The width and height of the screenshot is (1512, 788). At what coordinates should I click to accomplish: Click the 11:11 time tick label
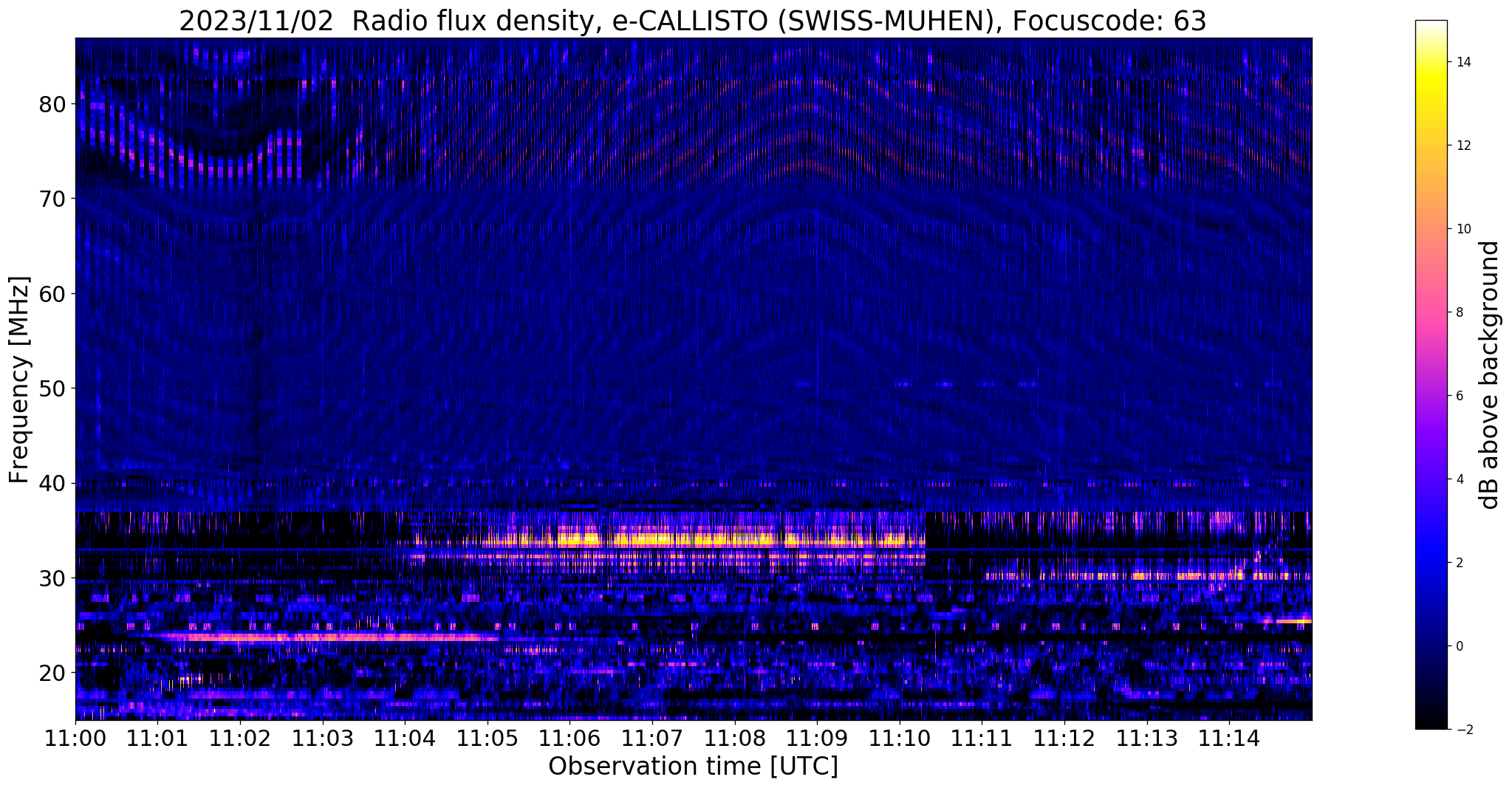(x=982, y=738)
